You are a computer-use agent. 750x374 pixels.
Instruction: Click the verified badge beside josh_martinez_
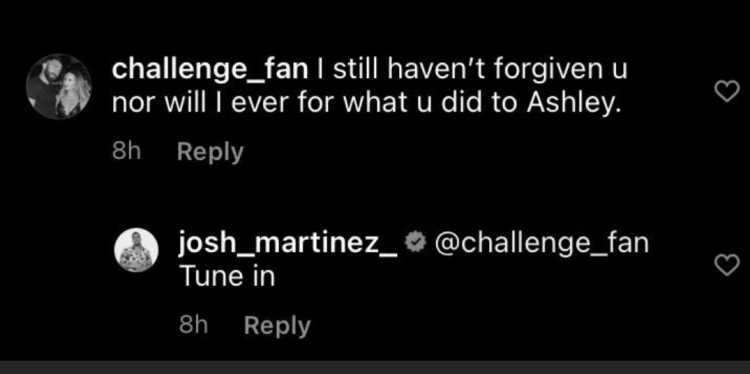click(x=415, y=243)
